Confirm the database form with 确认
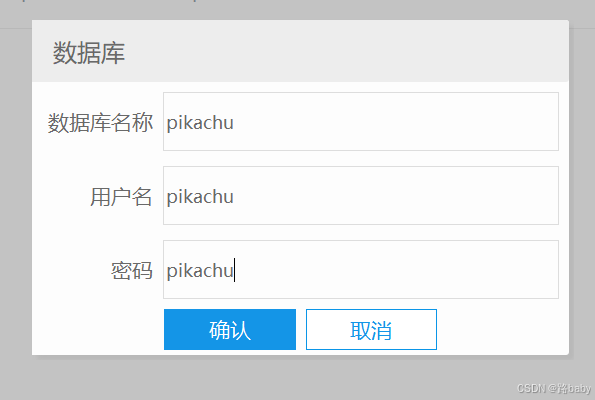Image resolution: width=595 pixels, height=400 pixels. 230,329
